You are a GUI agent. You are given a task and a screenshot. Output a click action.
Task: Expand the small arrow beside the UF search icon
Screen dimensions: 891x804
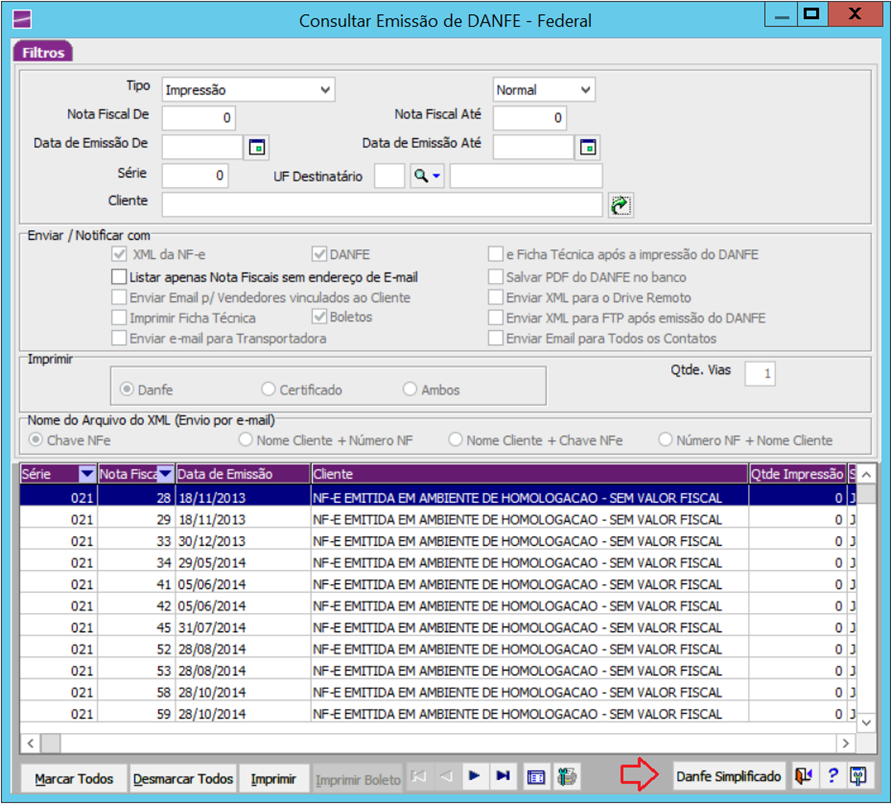pyautogui.click(x=436, y=176)
